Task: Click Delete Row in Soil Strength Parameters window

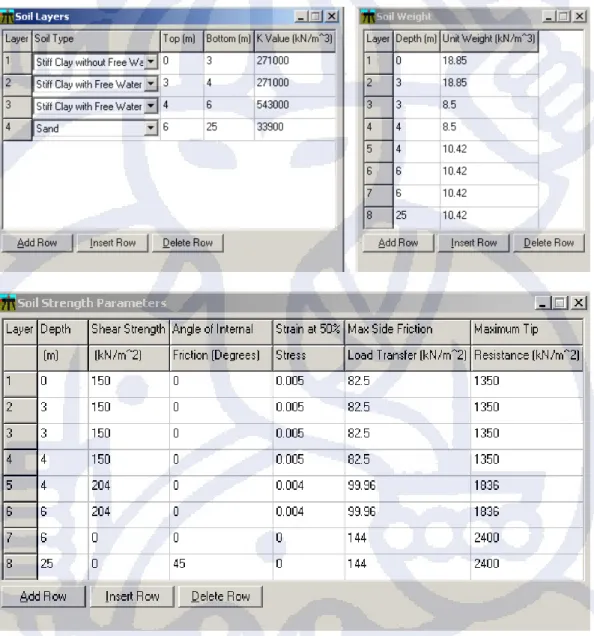Action: 220,597
